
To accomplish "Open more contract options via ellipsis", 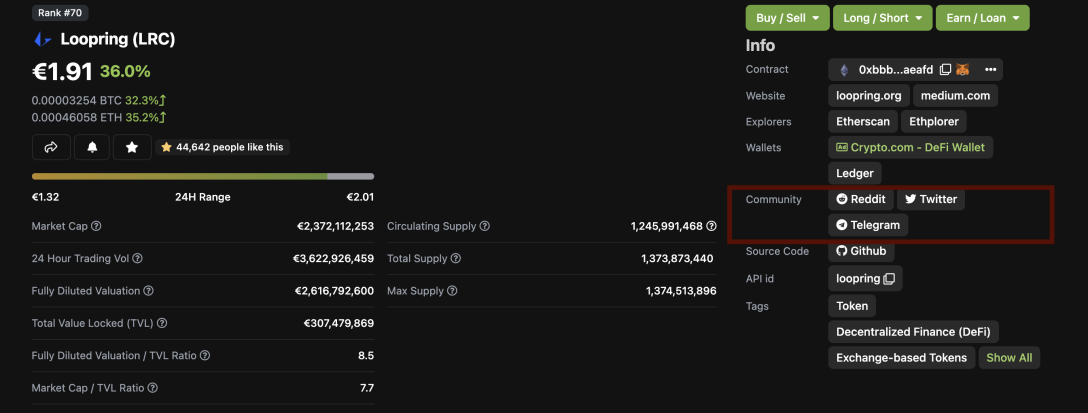I will (990, 69).
